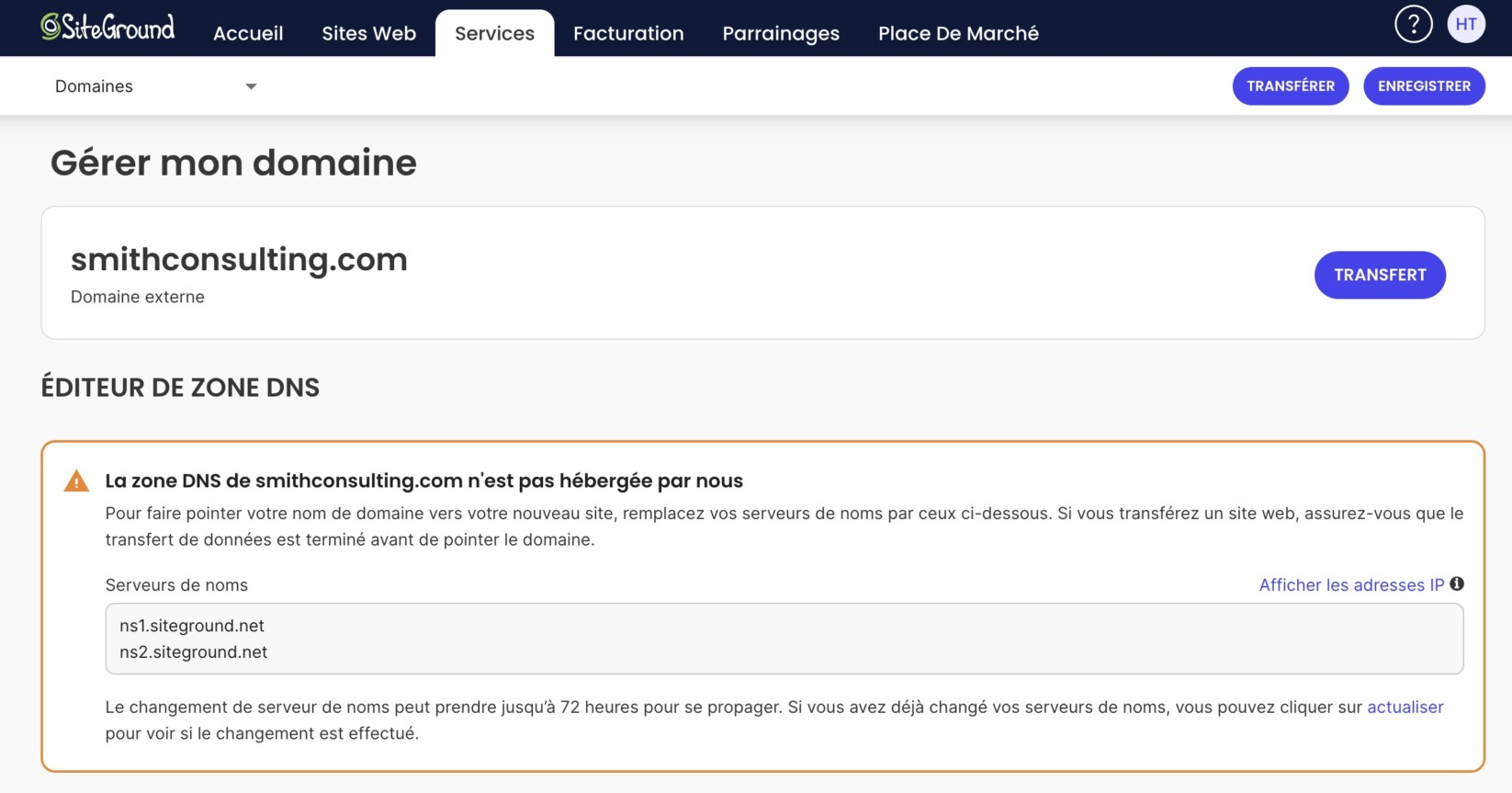This screenshot has width=1512, height=793.
Task: Expand the Domaines dropdown
Action: [x=156, y=86]
